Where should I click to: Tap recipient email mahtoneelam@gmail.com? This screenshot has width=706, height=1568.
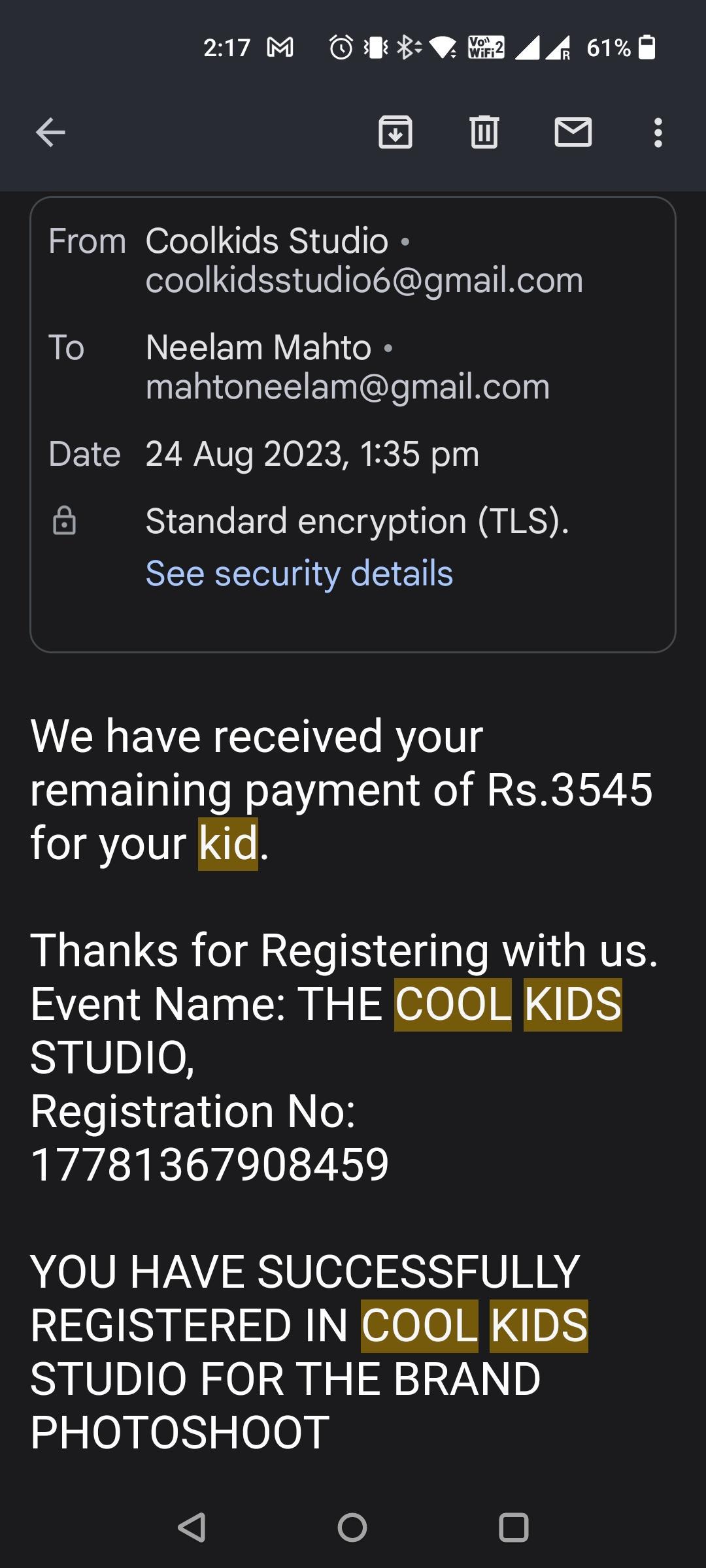click(x=348, y=387)
